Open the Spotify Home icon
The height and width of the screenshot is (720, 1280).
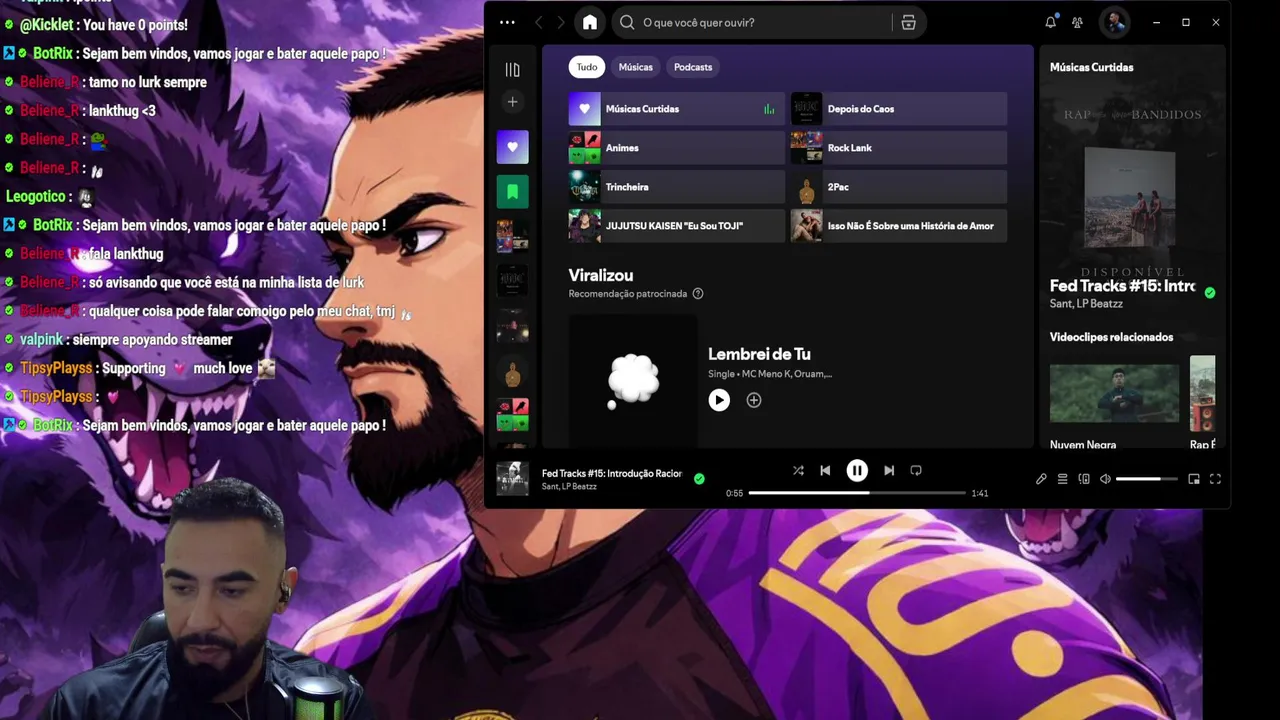coord(590,22)
